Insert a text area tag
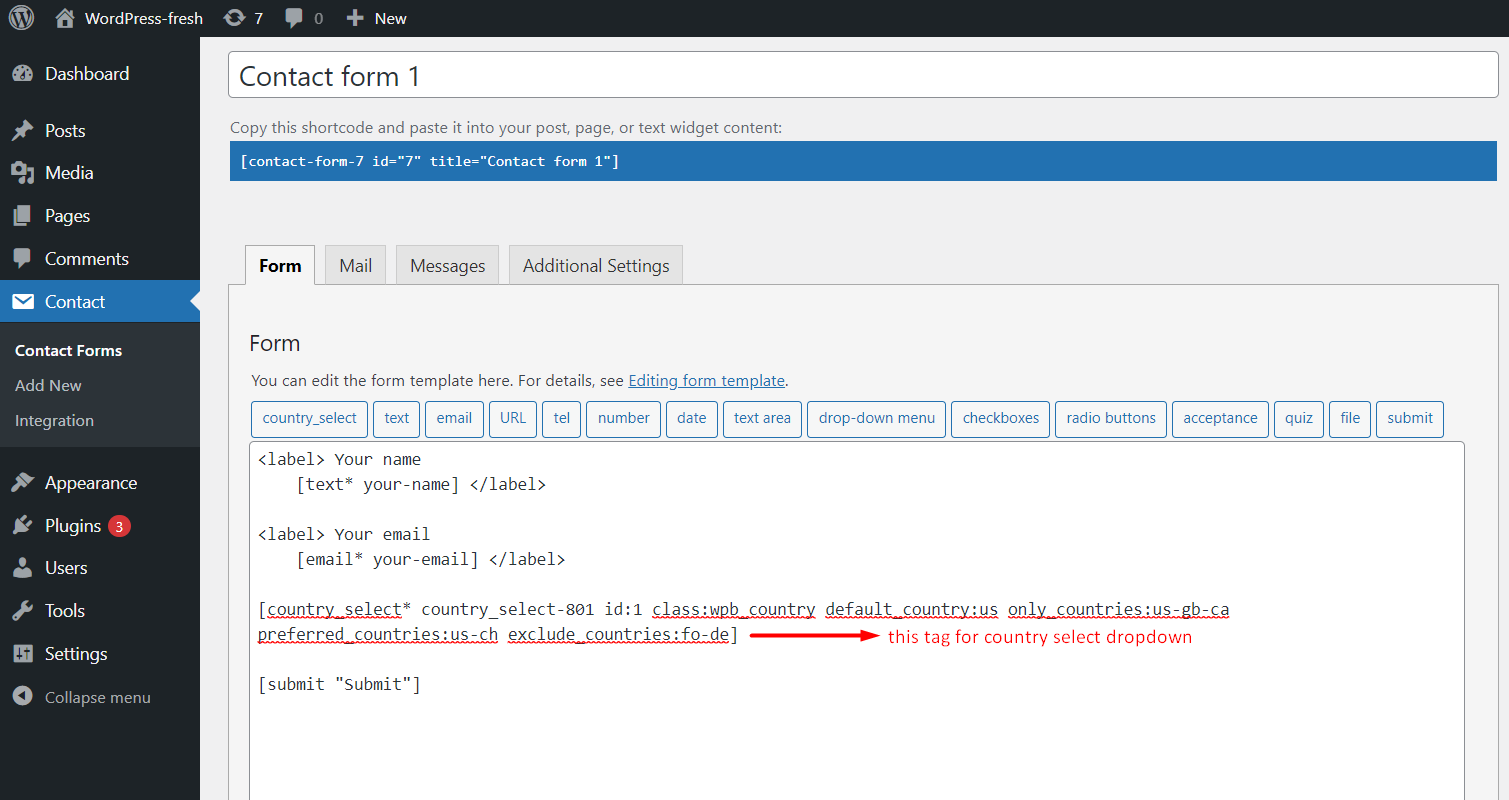1509x800 pixels. [x=762, y=419]
